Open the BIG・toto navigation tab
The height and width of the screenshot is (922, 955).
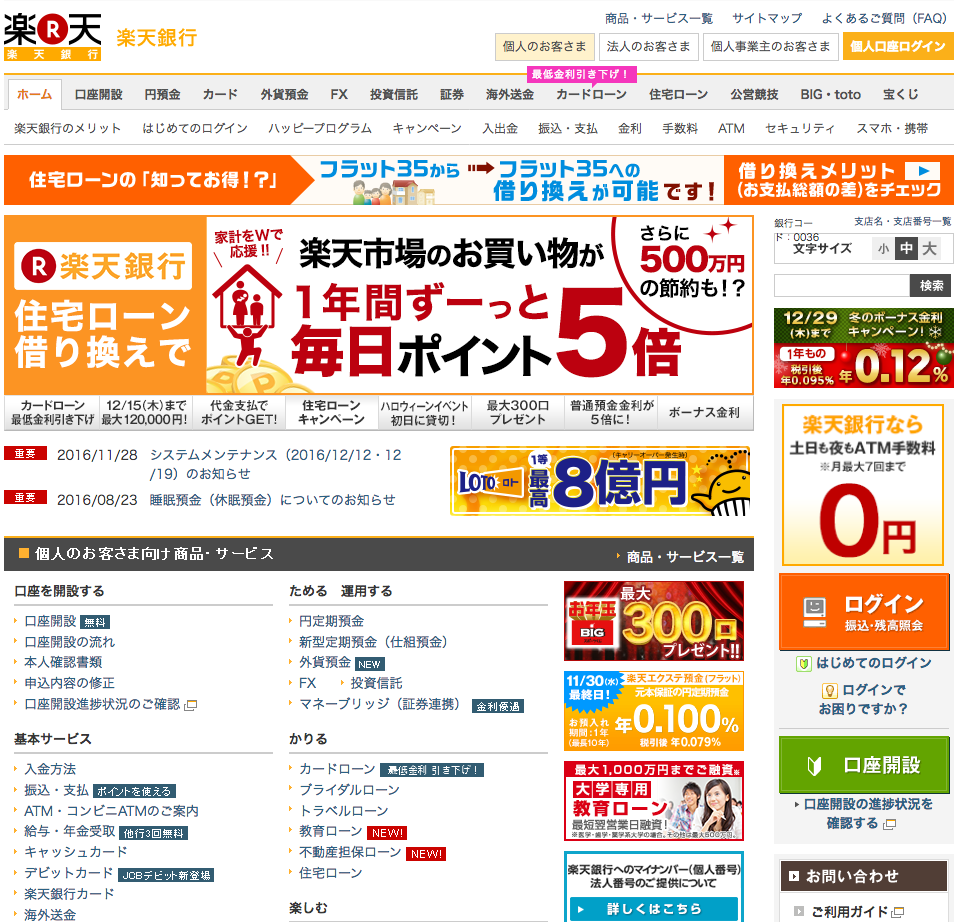point(830,94)
